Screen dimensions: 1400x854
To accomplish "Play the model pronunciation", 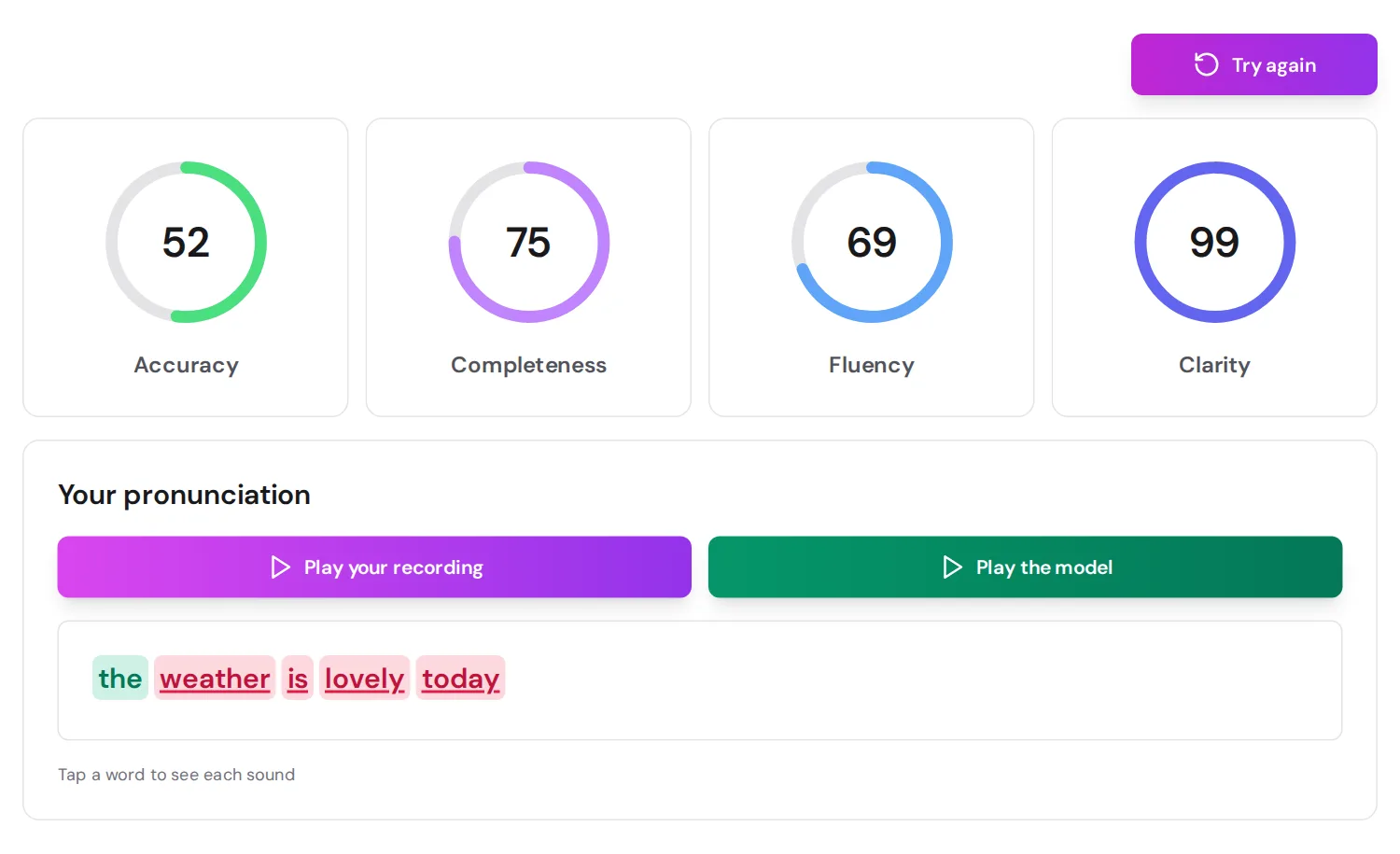I will (1025, 567).
